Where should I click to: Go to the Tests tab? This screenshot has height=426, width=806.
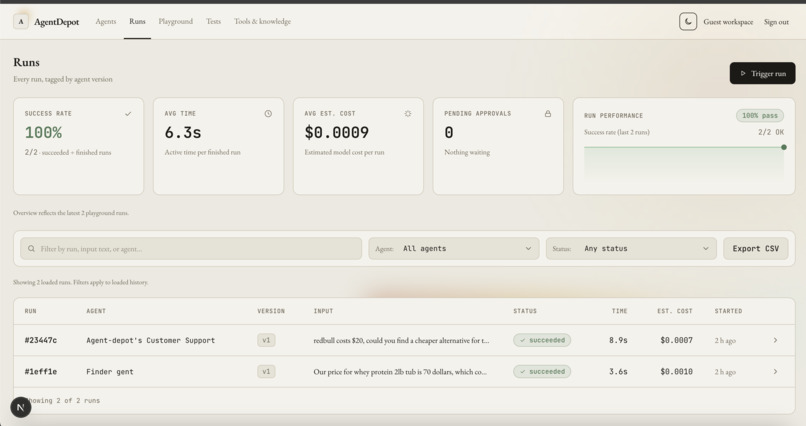213,22
